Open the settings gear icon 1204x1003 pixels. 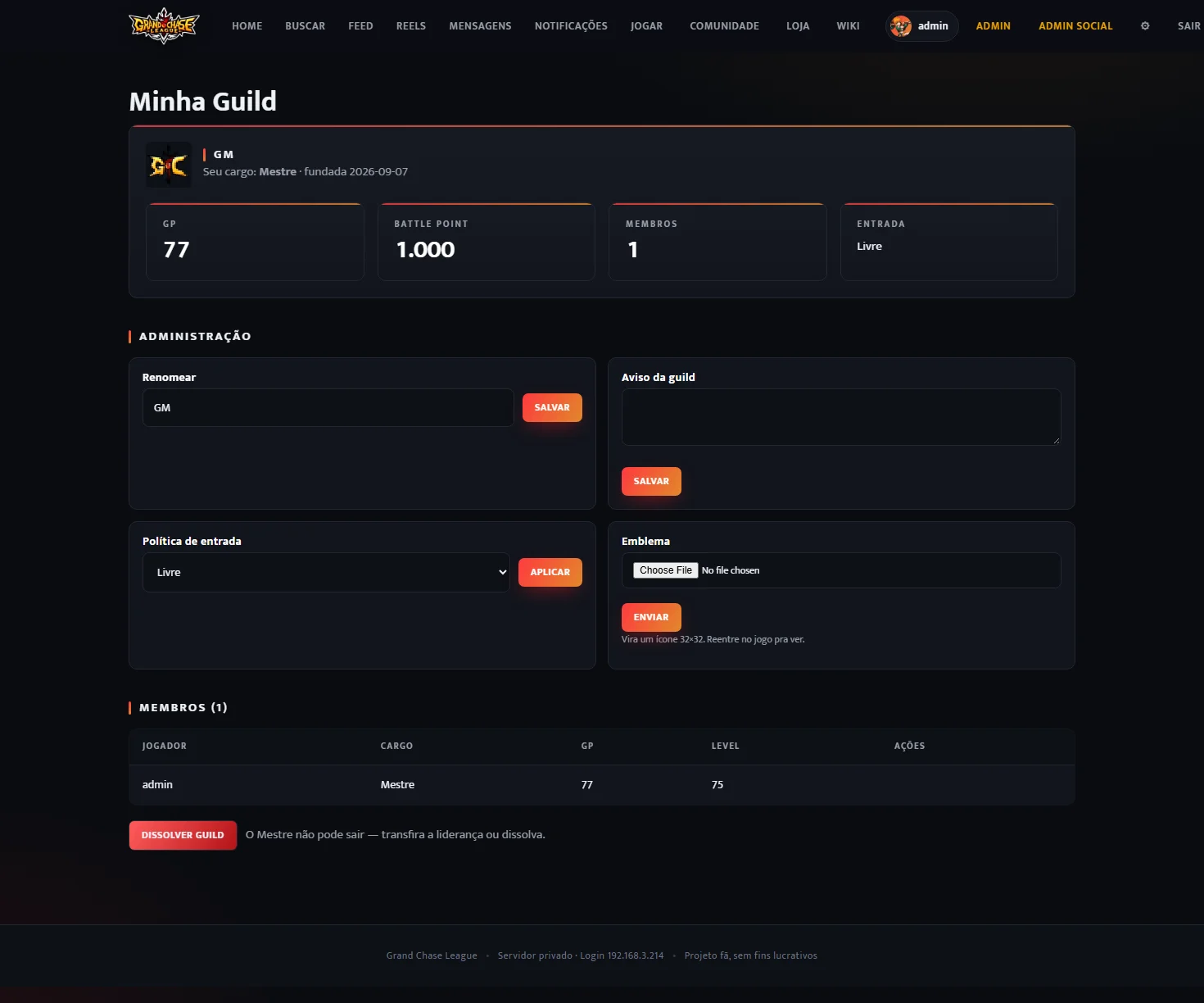(x=1145, y=26)
